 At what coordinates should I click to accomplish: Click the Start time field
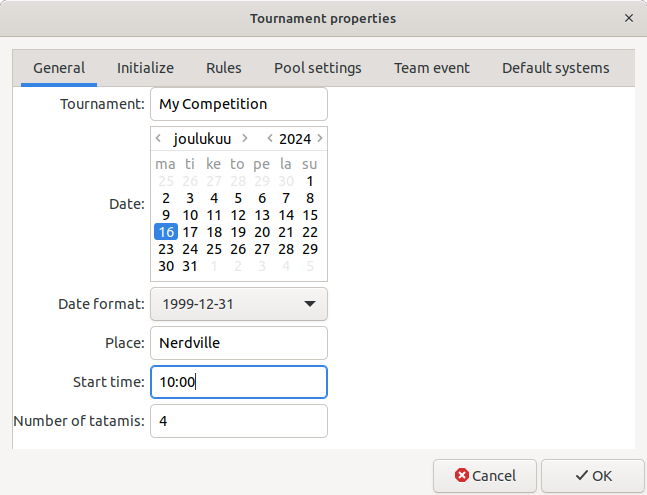tap(238, 382)
